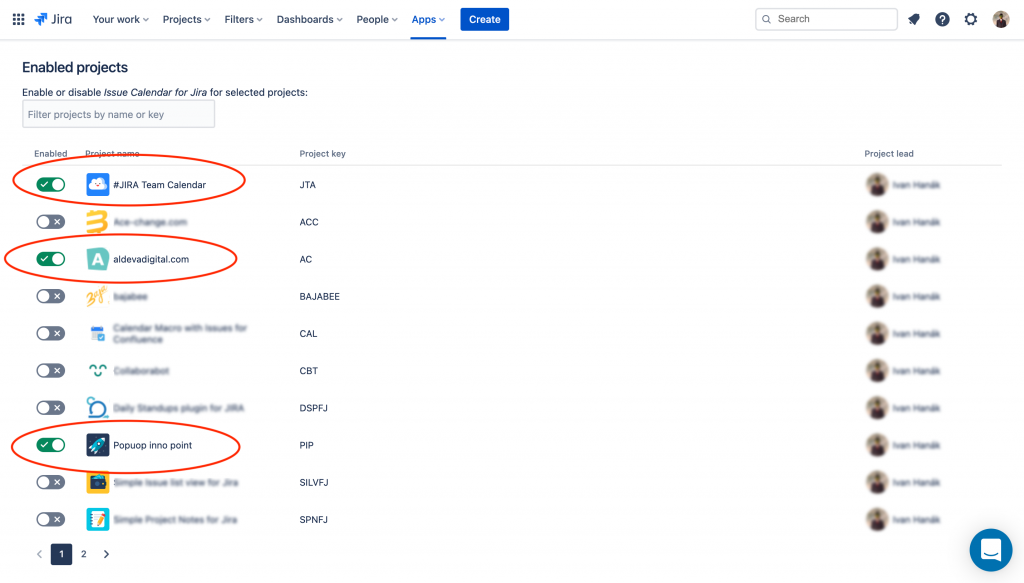Open the app switcher grid icon
1024x583 pixels.
pyautogui.click(x=18, y=20)
